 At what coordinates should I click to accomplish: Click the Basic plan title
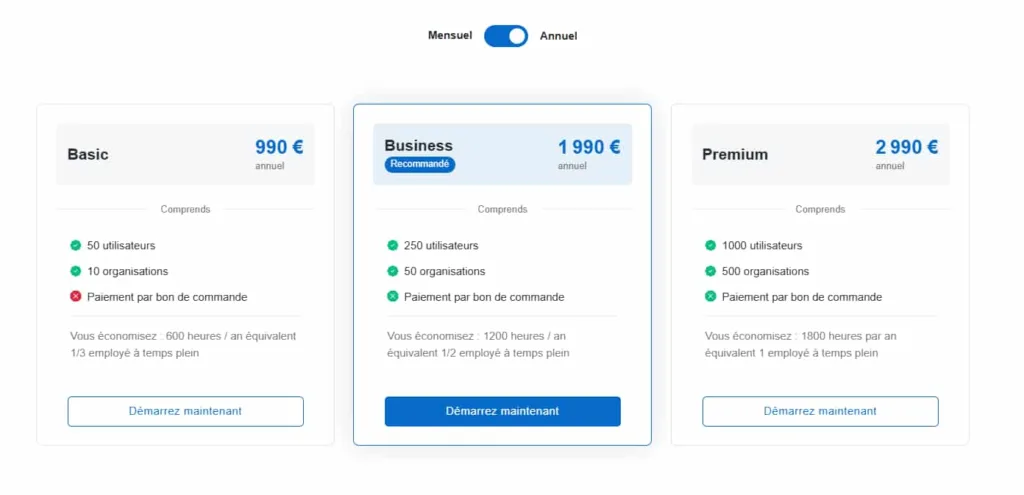[88, 155]
